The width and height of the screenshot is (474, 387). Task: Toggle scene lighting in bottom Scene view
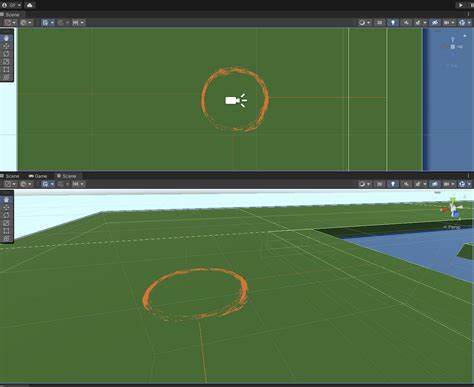point(393,184)
